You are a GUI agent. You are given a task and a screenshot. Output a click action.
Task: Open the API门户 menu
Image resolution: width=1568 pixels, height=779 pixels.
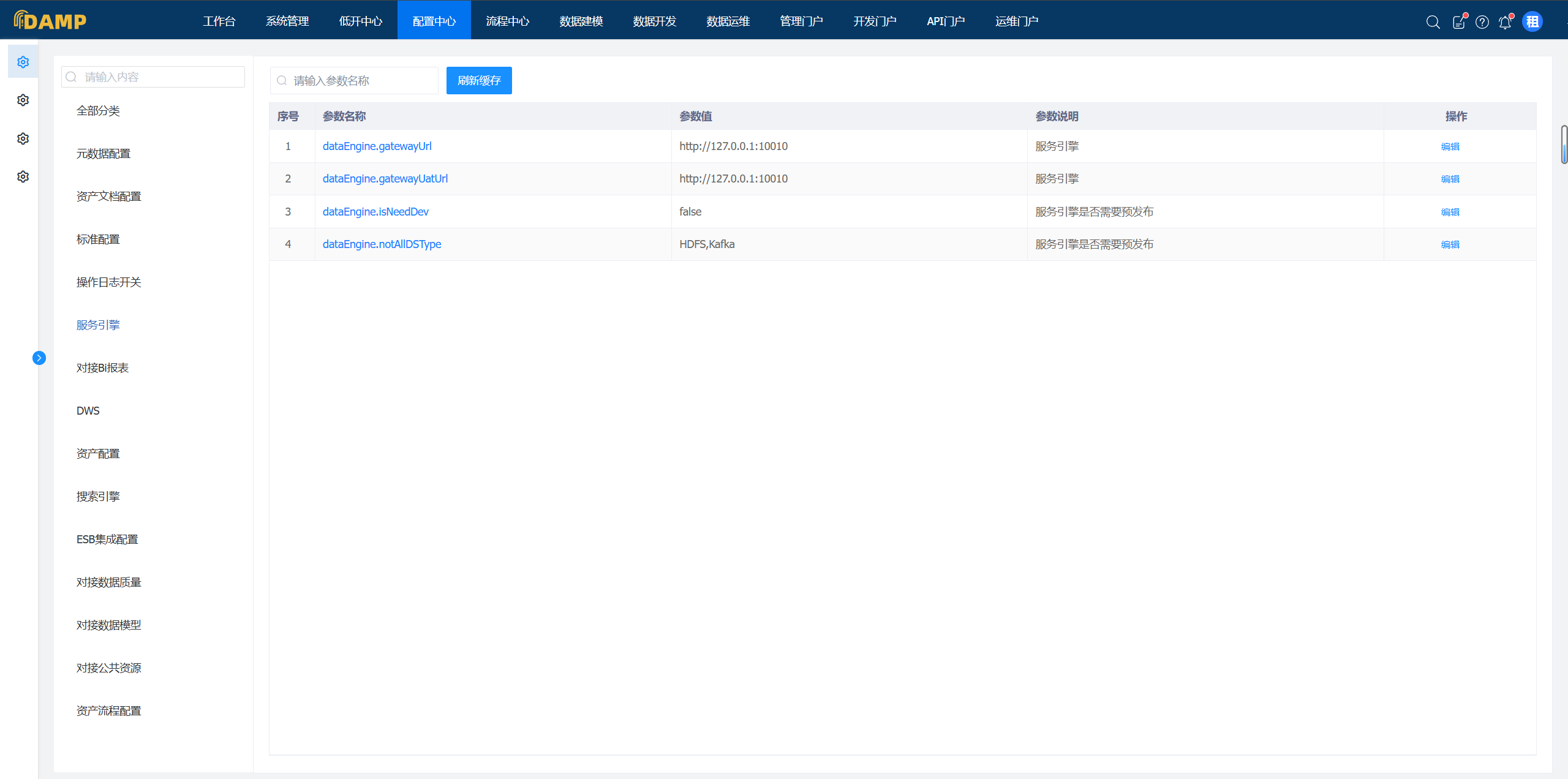coord(946,21)
